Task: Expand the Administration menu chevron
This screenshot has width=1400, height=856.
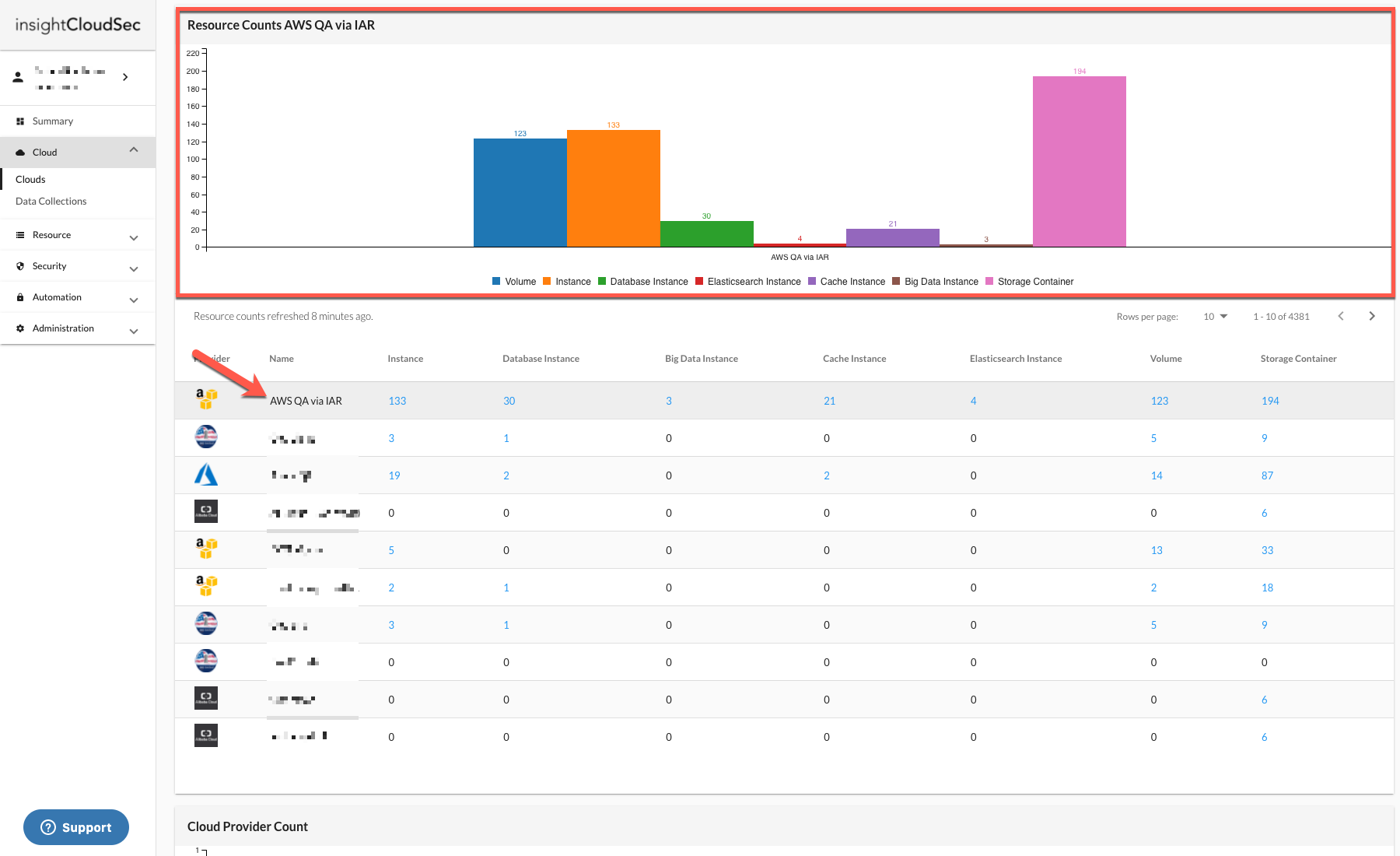Action: [134, 332]
